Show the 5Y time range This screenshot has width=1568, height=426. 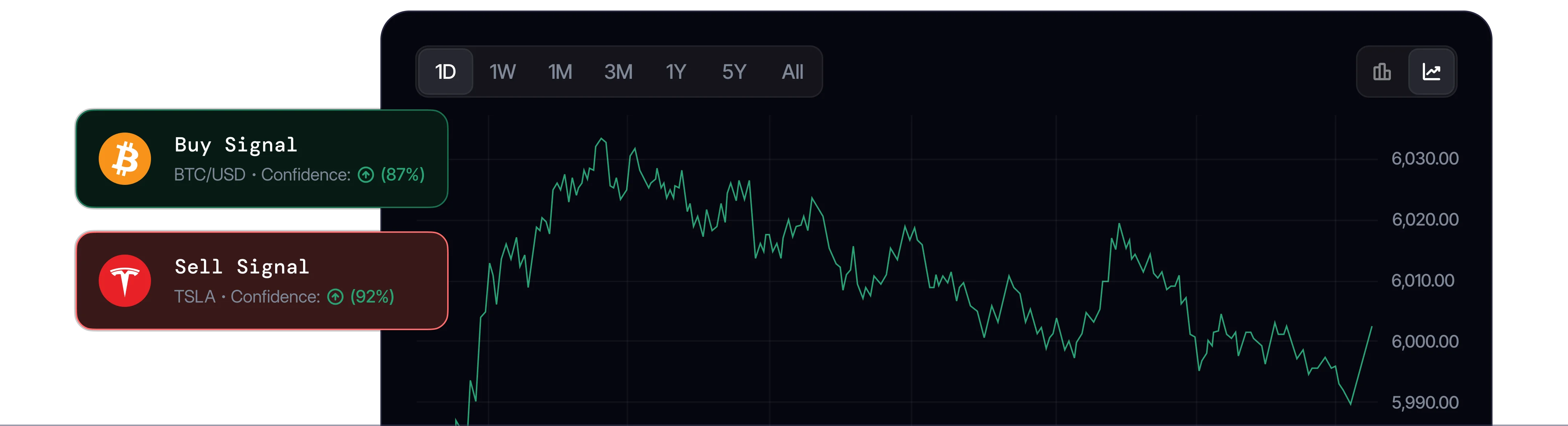[734, 72]
